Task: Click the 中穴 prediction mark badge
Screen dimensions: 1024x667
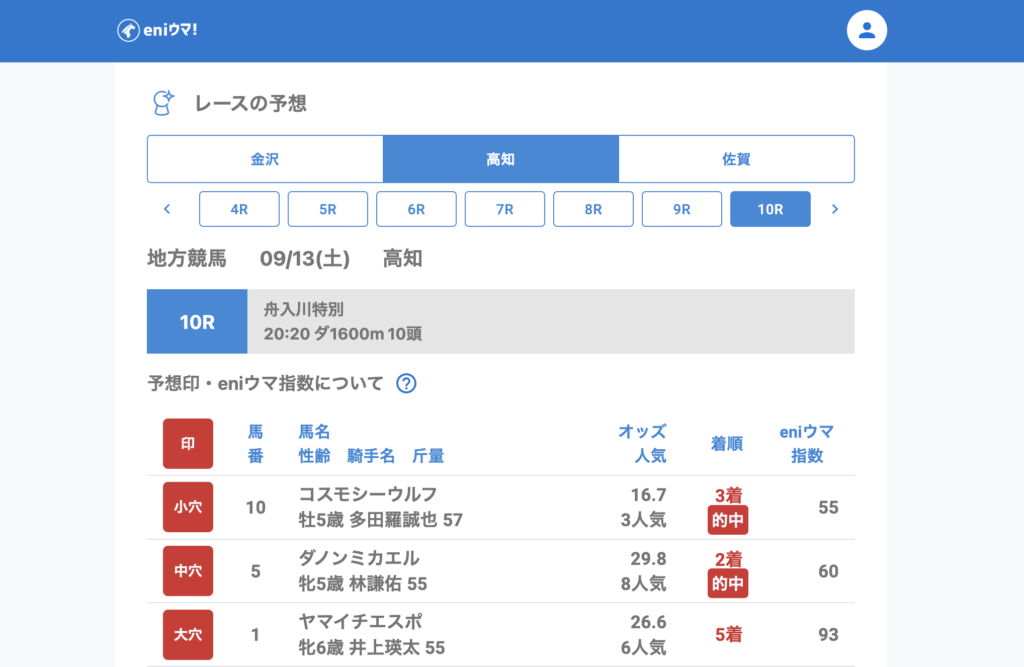Action: click(x=188, y=571)
